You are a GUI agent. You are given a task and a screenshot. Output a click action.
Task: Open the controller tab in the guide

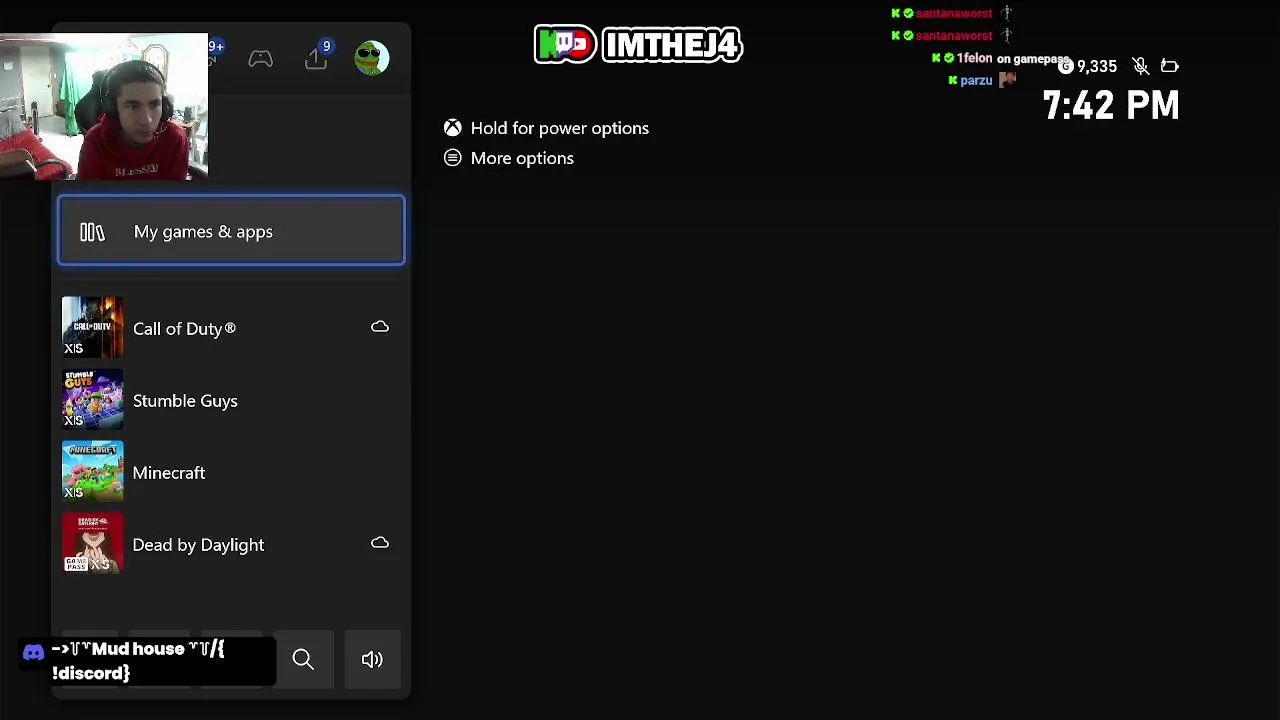[261, 59]
